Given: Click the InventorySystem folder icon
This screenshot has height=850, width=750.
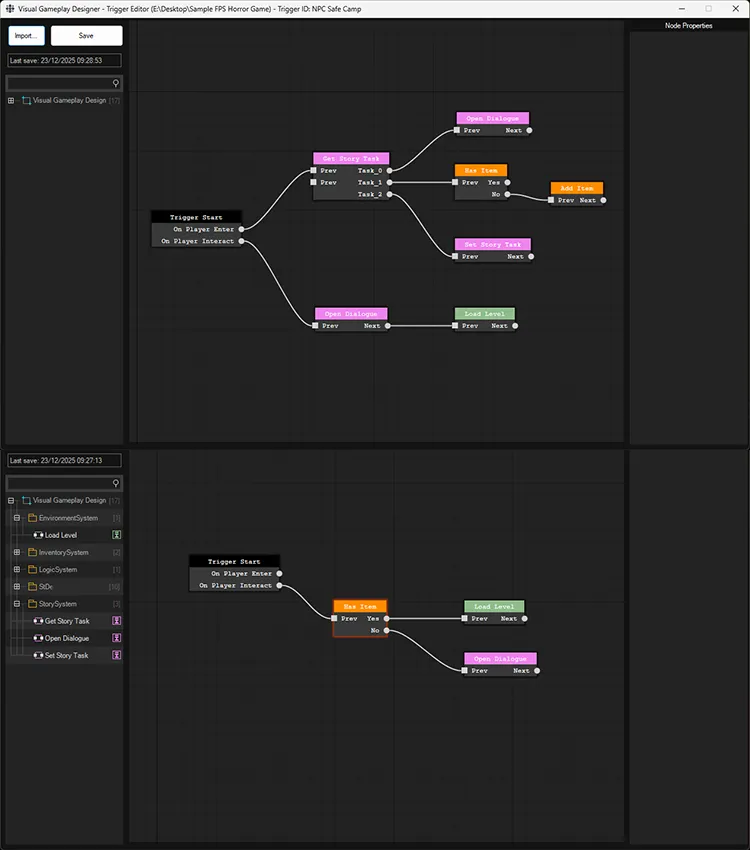Looking at the screenshot, I should pos(32,552).
